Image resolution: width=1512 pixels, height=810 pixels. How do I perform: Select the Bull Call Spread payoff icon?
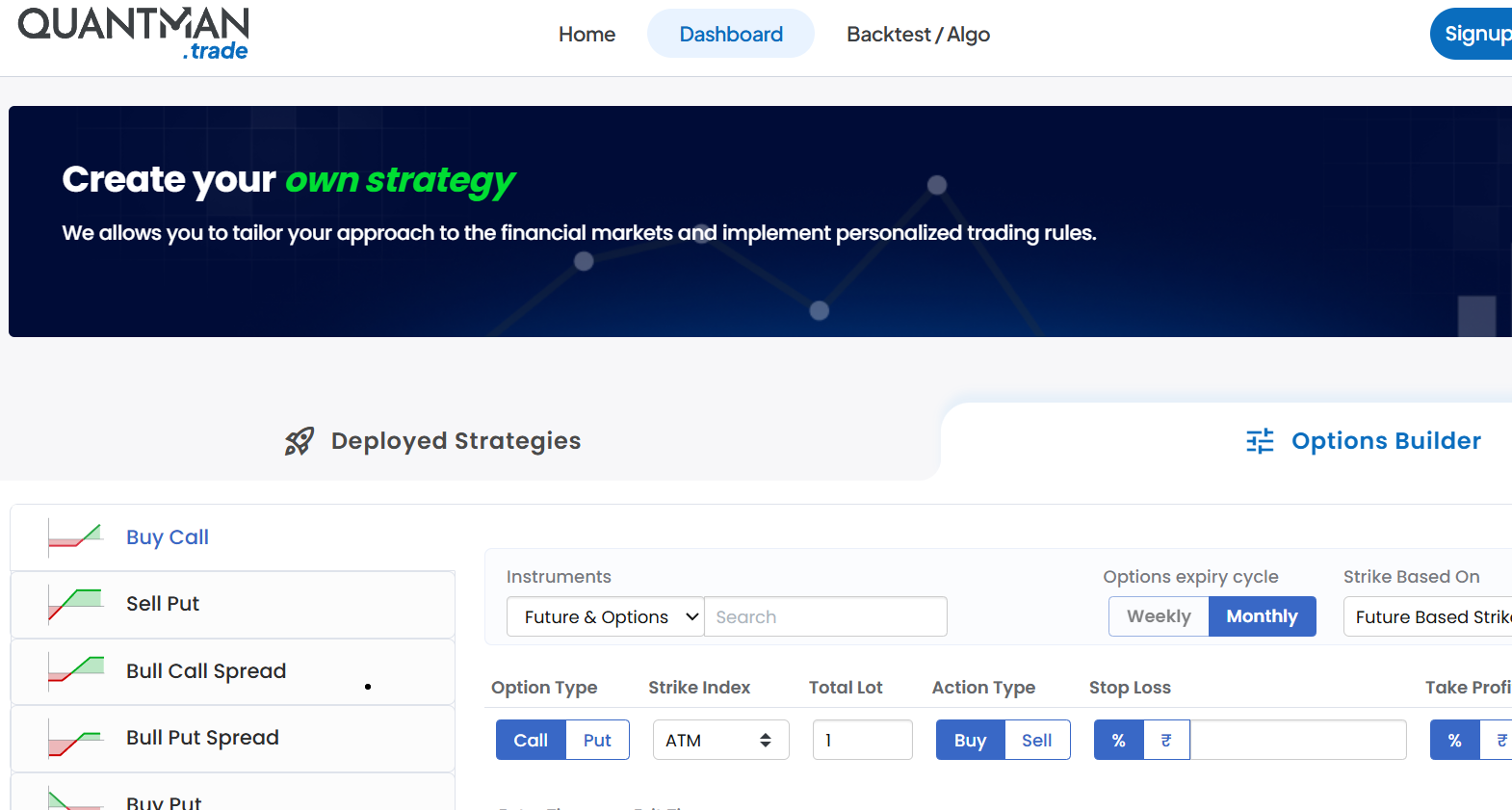75,670
